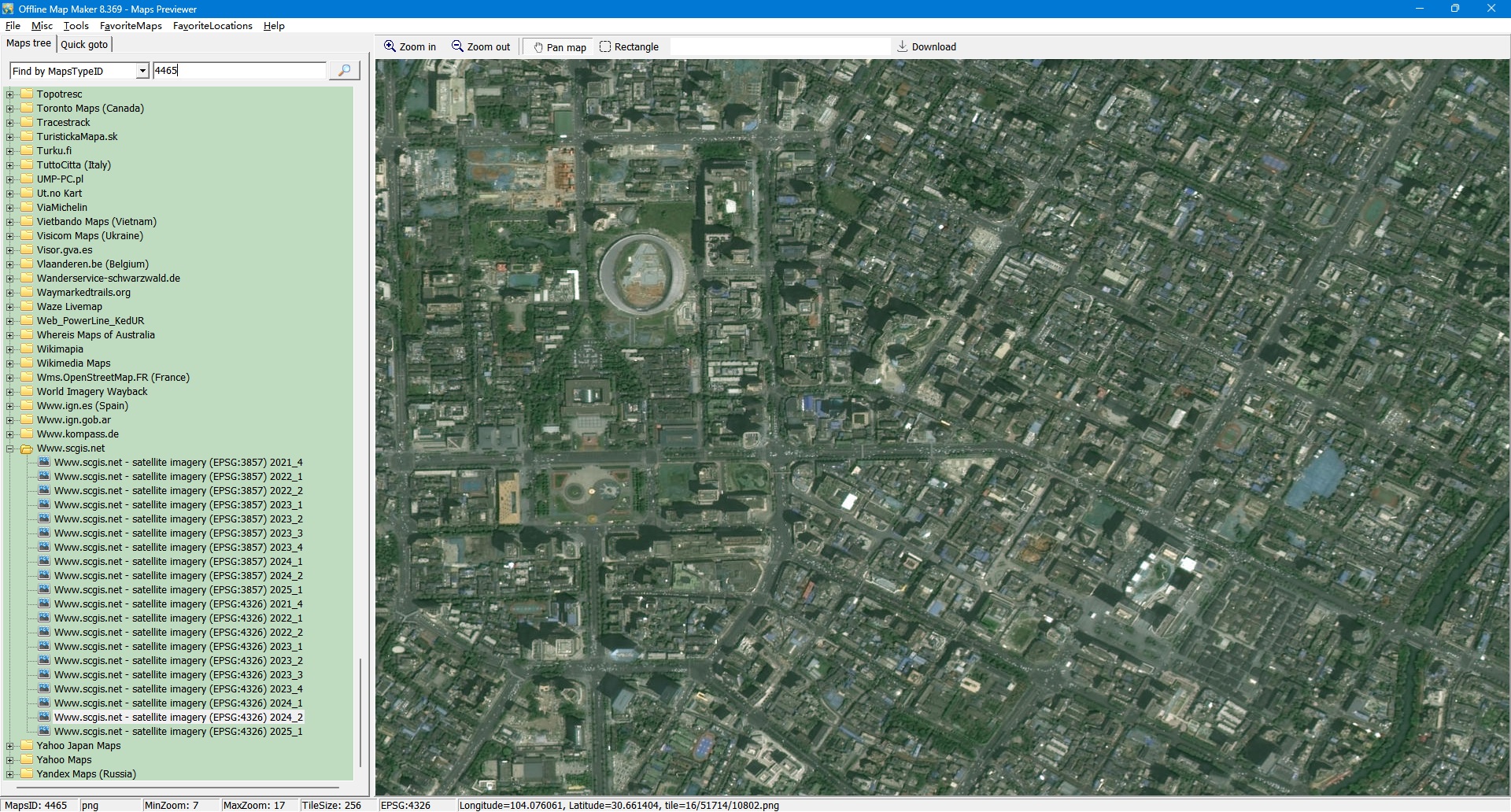Enable the Rectangle selection tool
The height and width of the screenshot is (812, 1511).
(x=629, y=47)
